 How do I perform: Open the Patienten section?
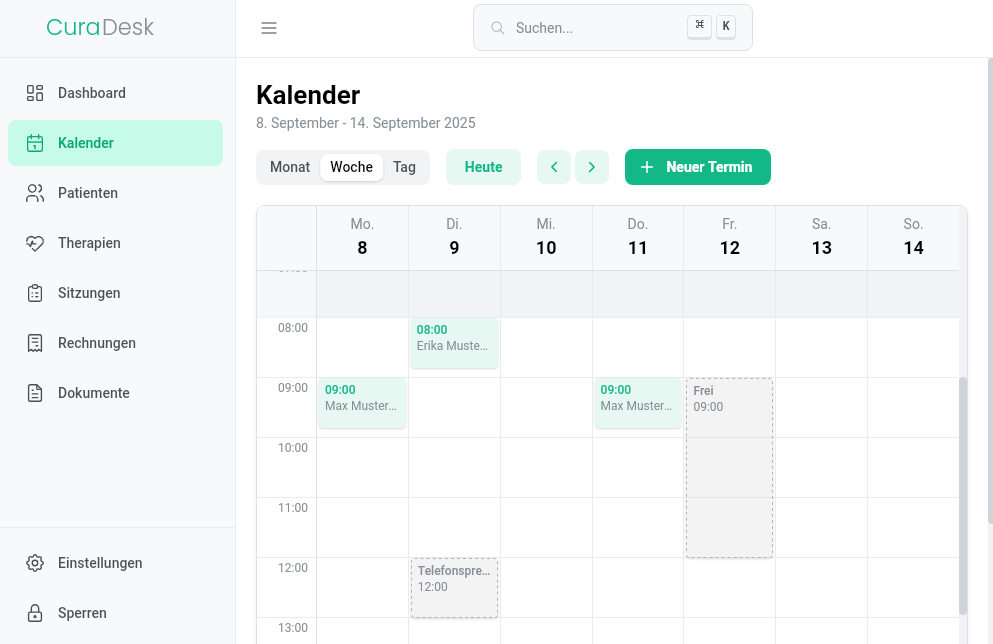point(89,193)
